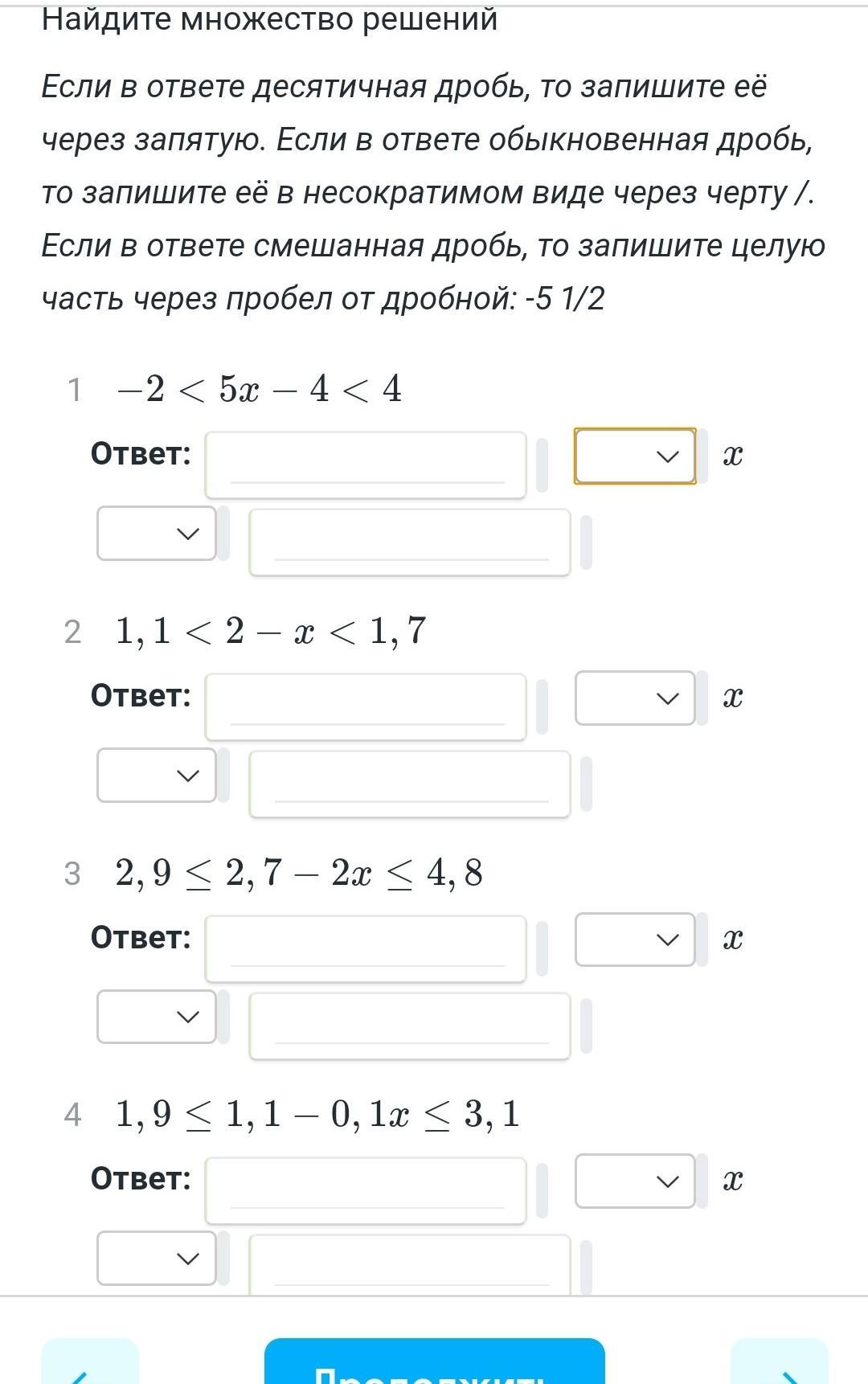Open first comparison dropdown for inequality 3
This screenshot has width=868, height=1384.
point(635,939)
